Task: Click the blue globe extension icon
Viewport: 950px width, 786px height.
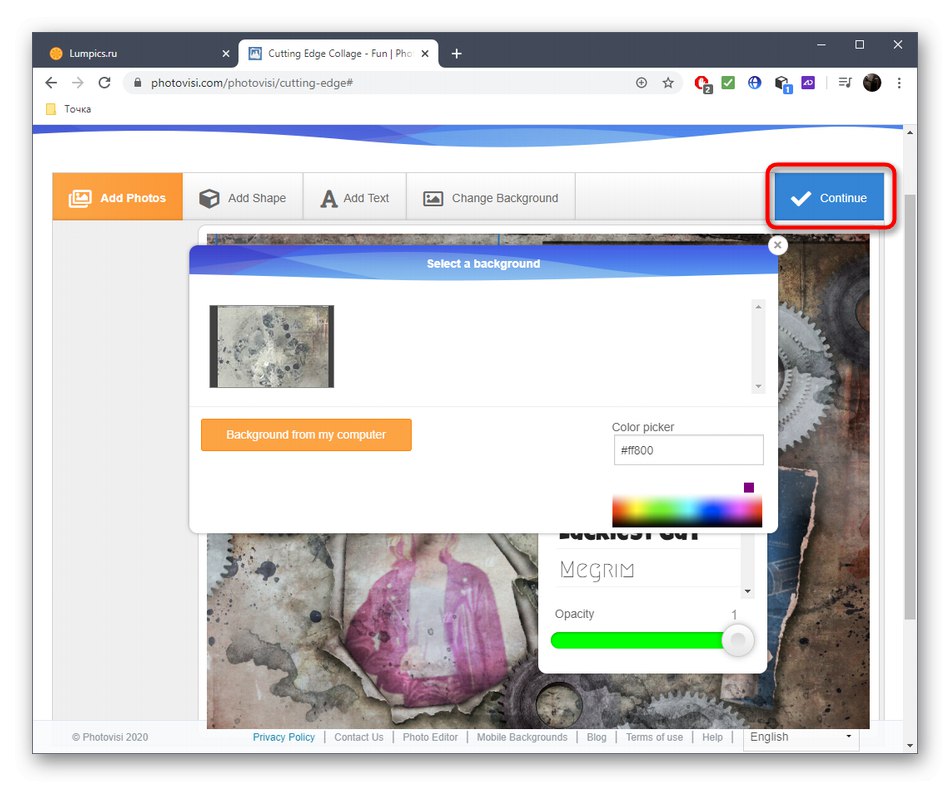Action: click(x=754, y=82)
